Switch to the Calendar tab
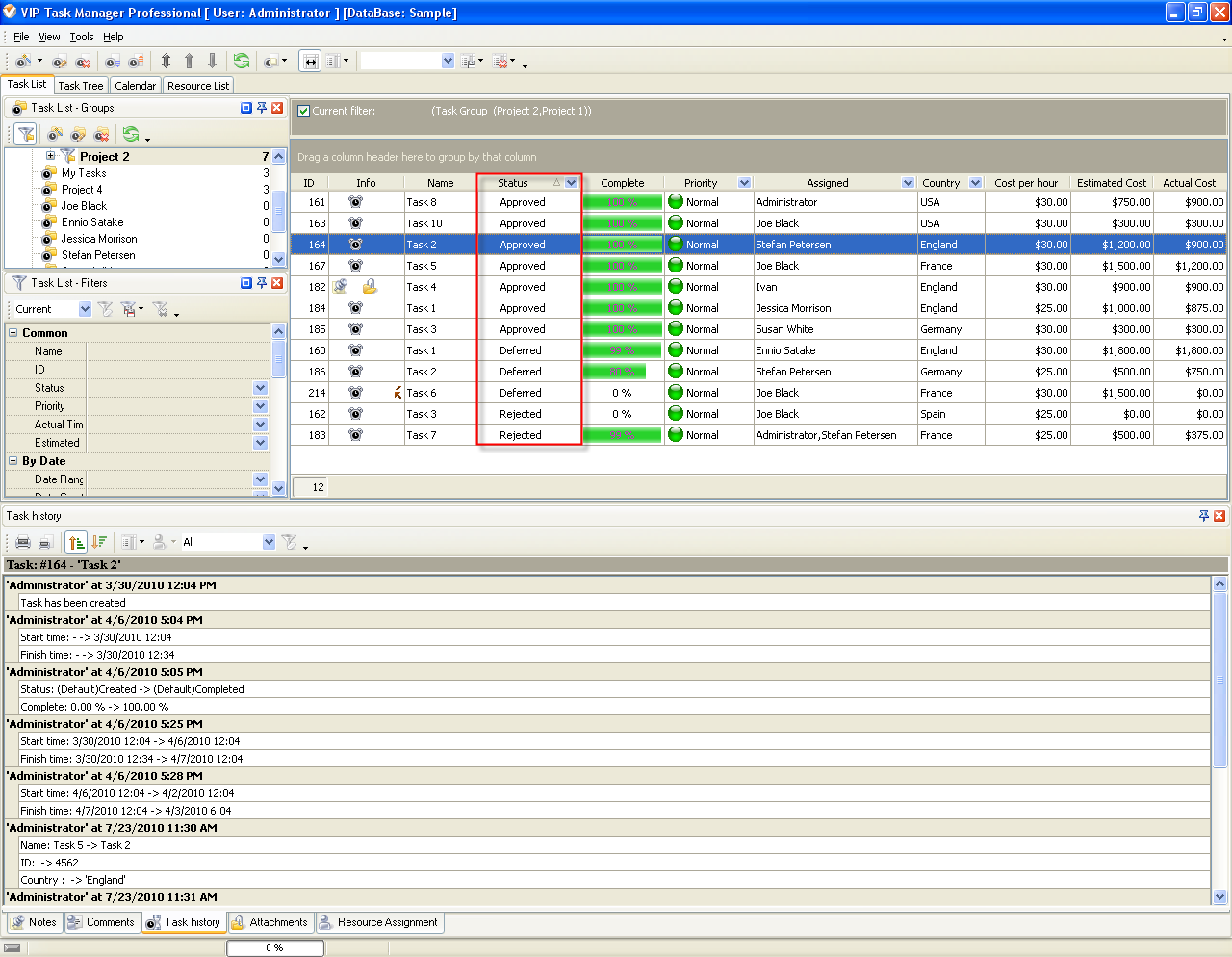Image resolution: width=1232 pixels, height=957 pixels. pos(135,86)
